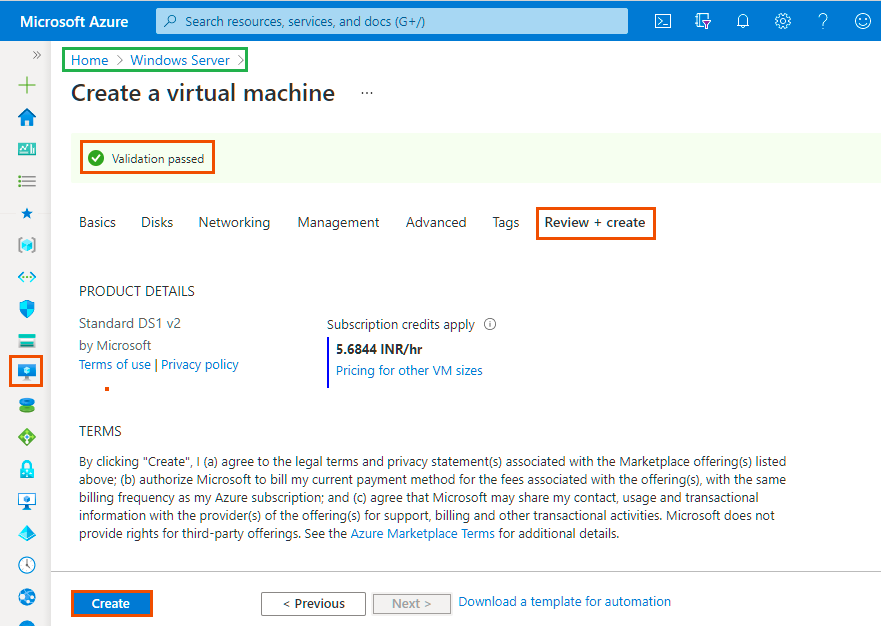881x626 pixels.
Task: Click the TERMS section heading
Action: click(100, 431)
